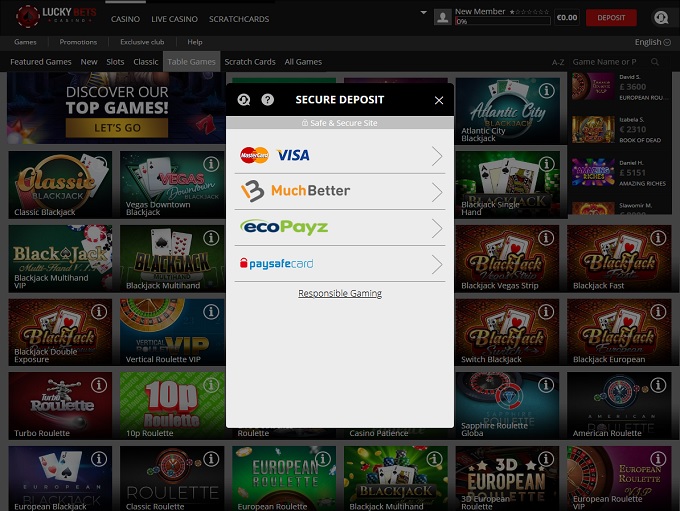Open the LIVE CASINO menu
The height and width of the screenshot is (511, 680).
click(x=174, y=18)
